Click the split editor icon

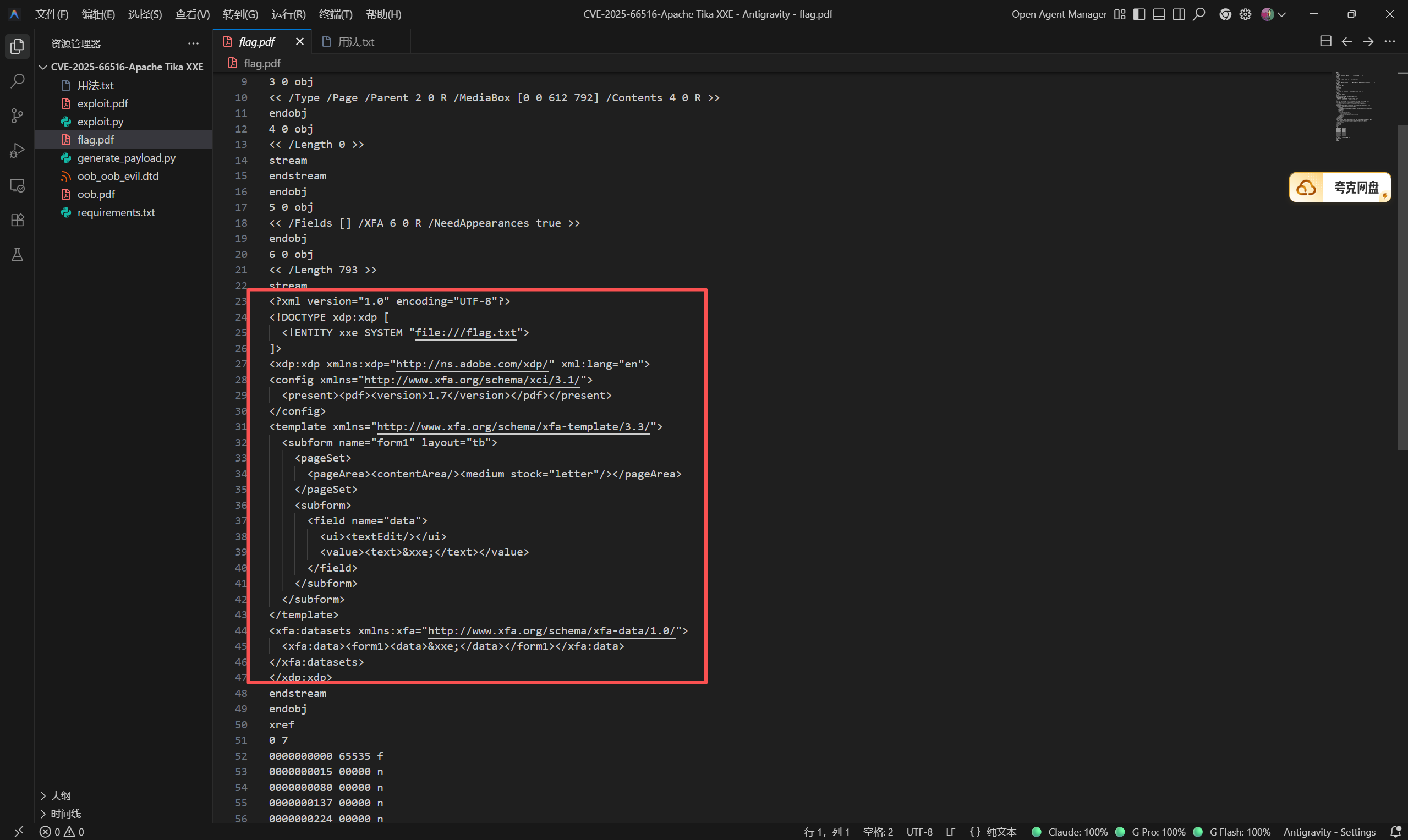coord(1325,41)
